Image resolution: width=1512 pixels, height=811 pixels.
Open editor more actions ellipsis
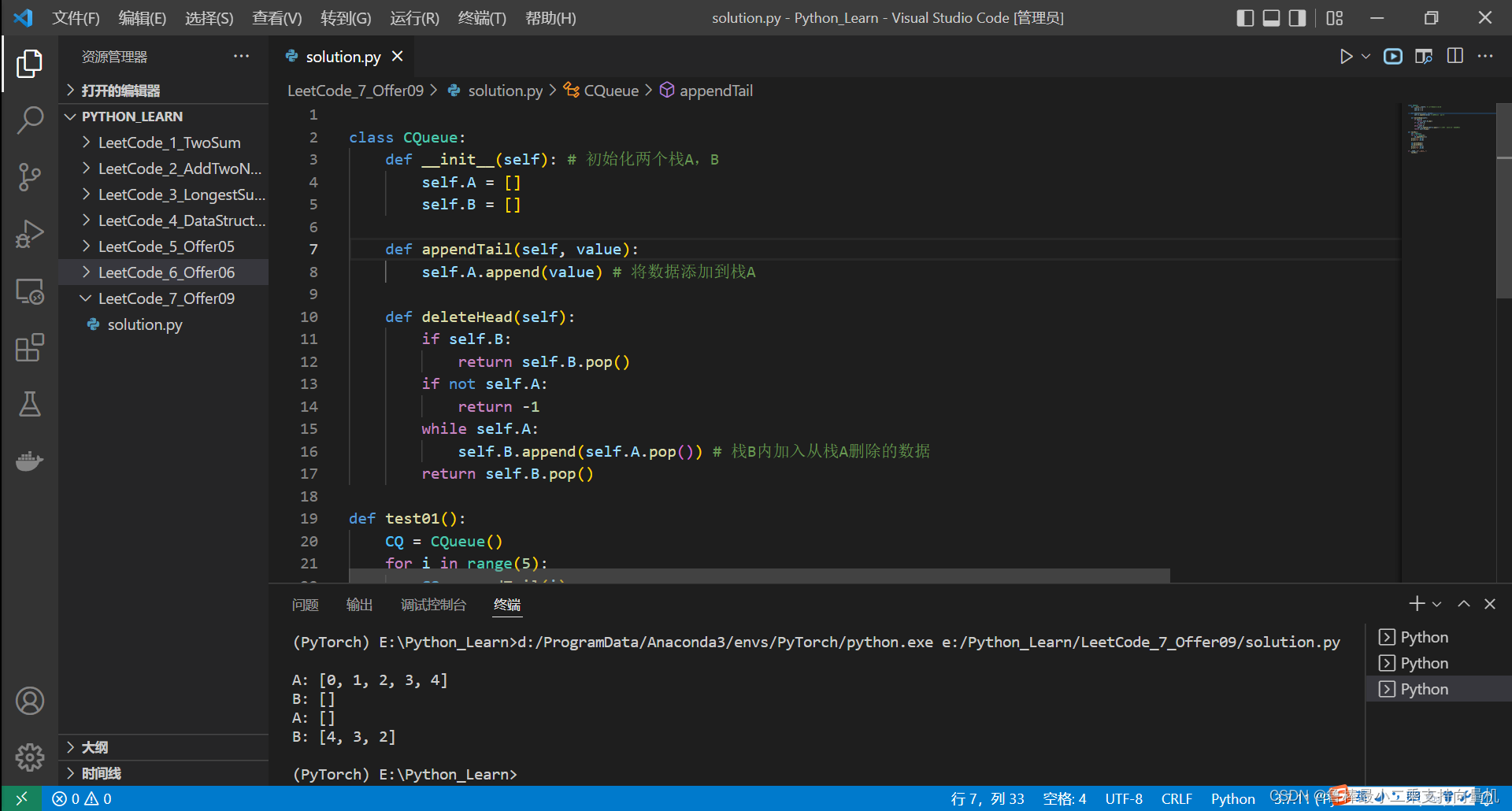[1485, 57]
